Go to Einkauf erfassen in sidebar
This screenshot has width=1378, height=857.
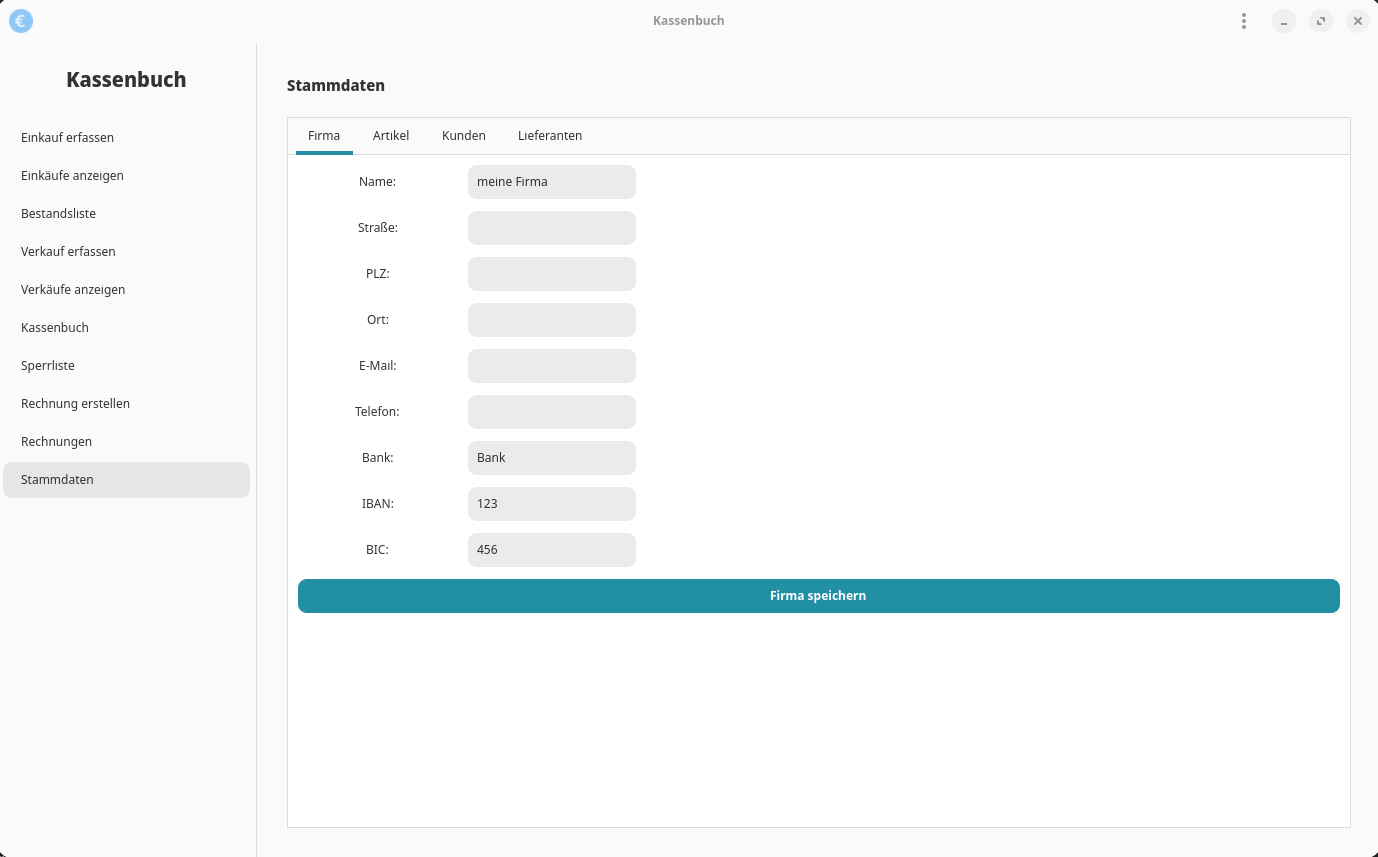pos(68,138)
